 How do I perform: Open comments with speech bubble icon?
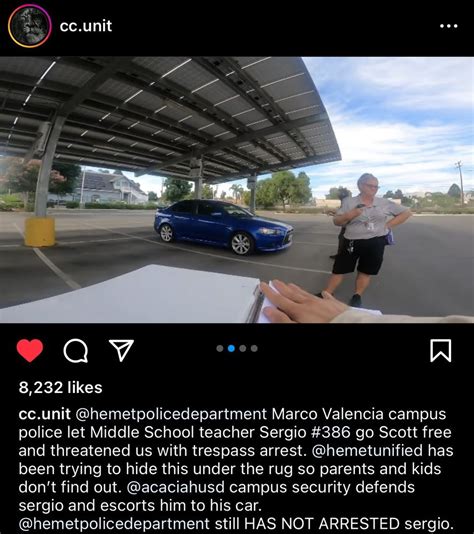(76, 350)
